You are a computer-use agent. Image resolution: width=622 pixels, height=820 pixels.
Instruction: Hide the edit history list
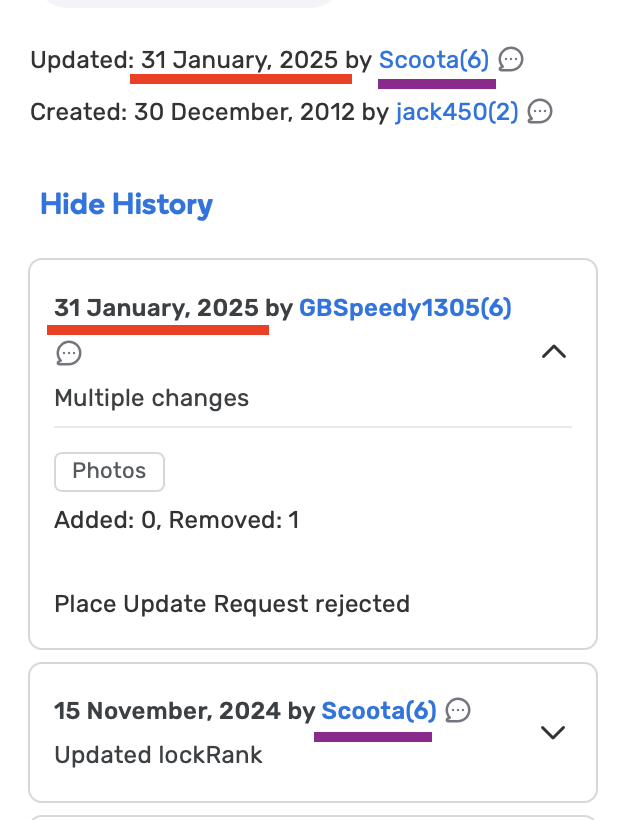(127, 204)
